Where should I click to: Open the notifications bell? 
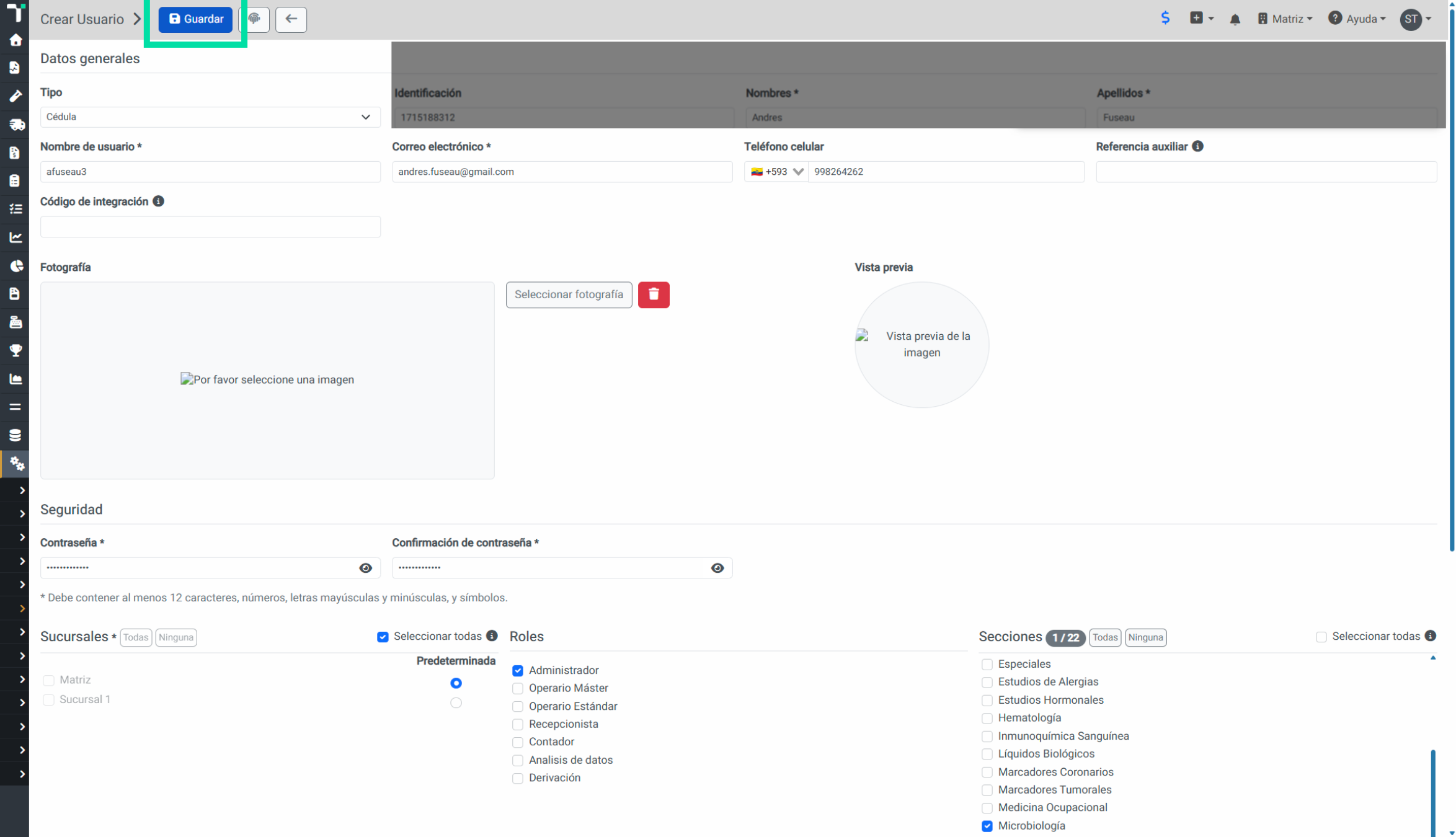(1235, 19)
